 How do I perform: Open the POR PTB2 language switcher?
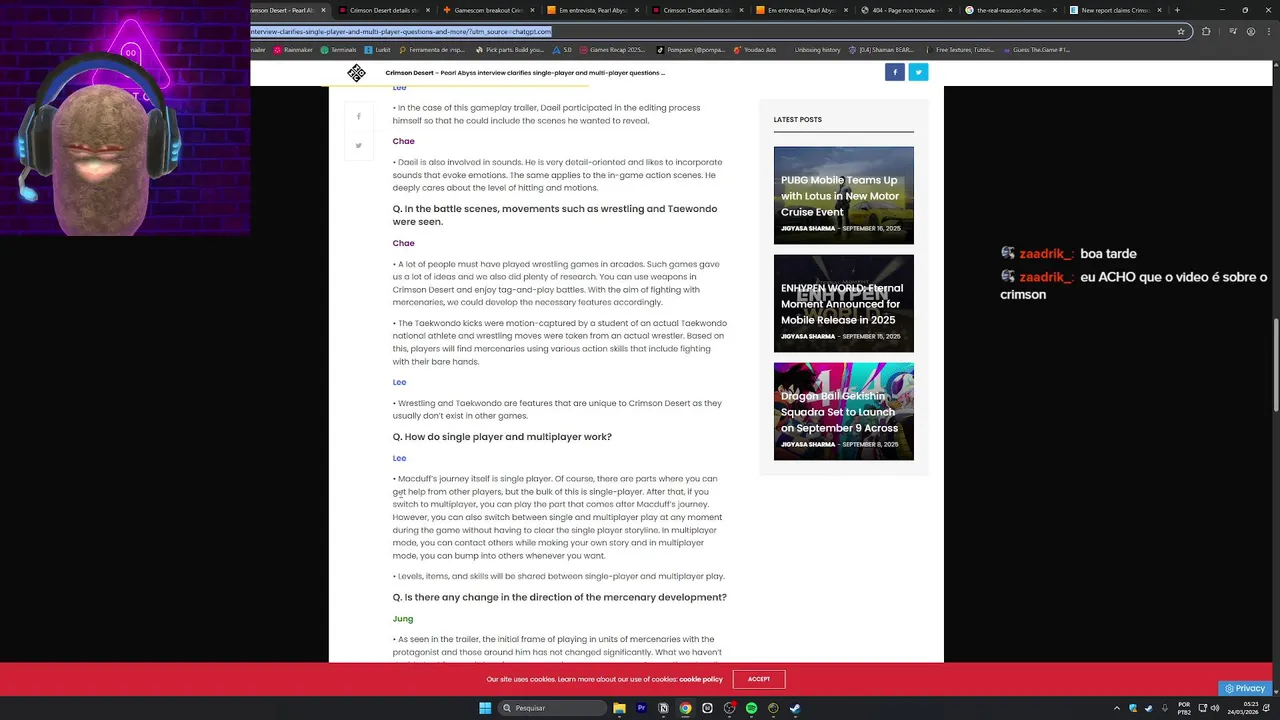1184,708
